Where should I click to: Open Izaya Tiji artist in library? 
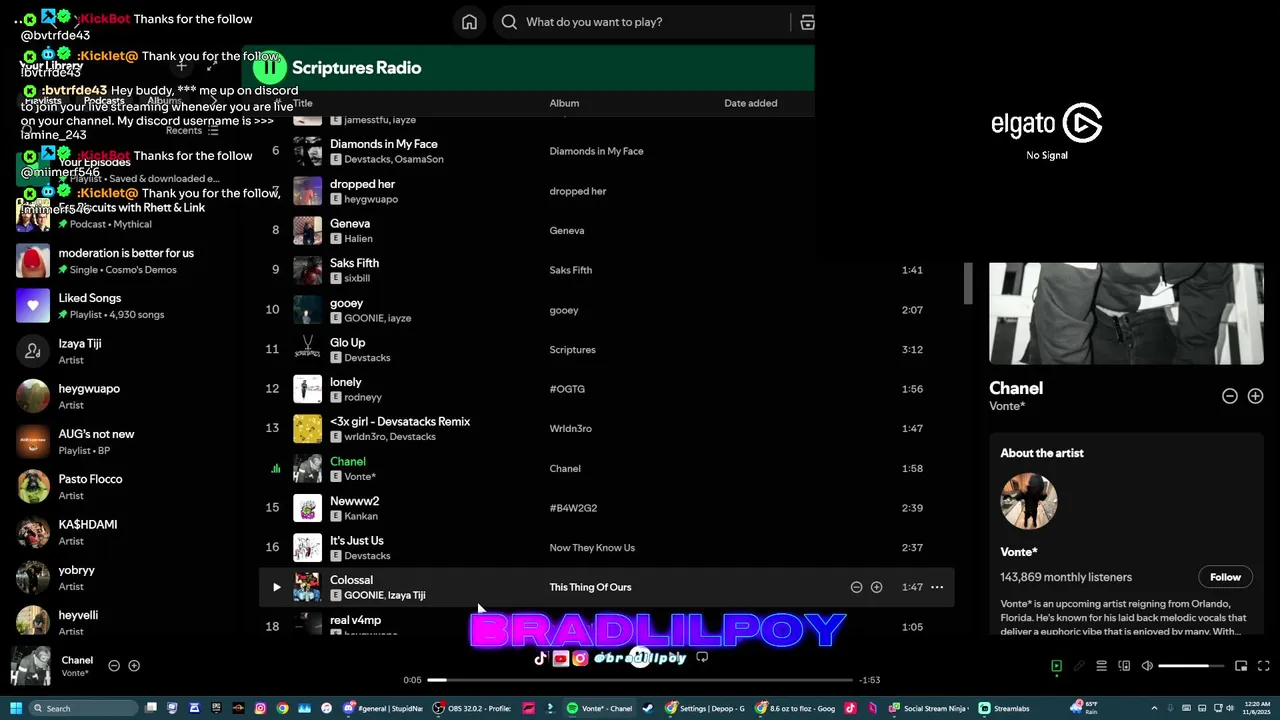pyautogui.click(x=120, y=351)
